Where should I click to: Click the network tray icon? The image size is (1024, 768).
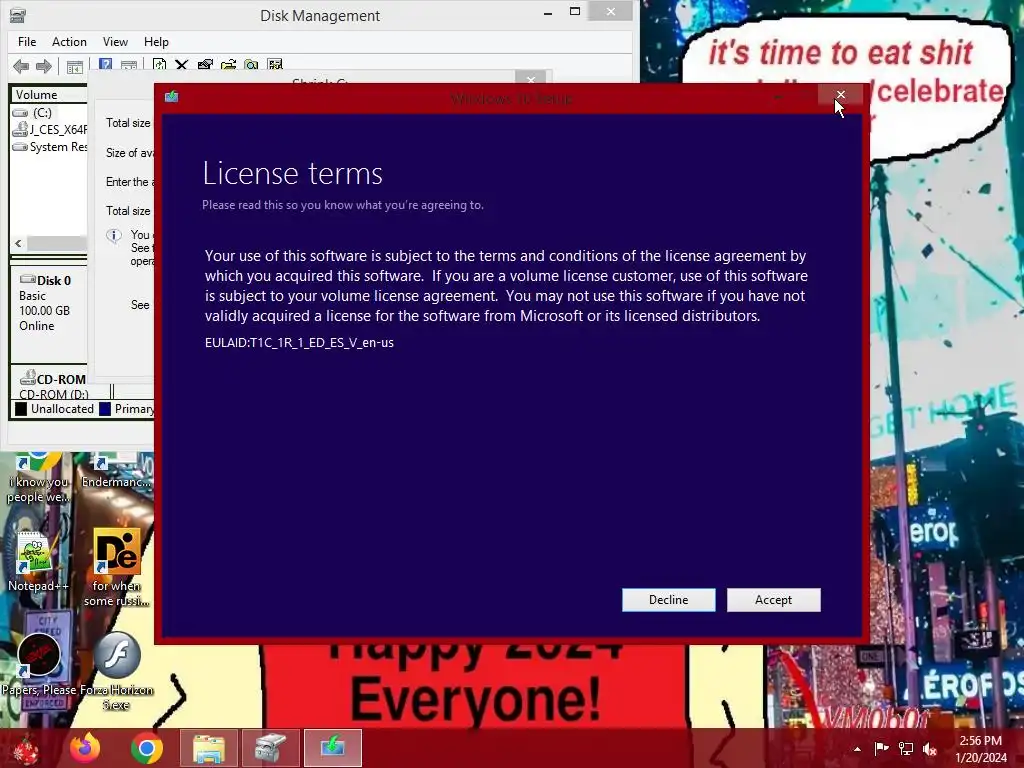(x=906, y=748)
